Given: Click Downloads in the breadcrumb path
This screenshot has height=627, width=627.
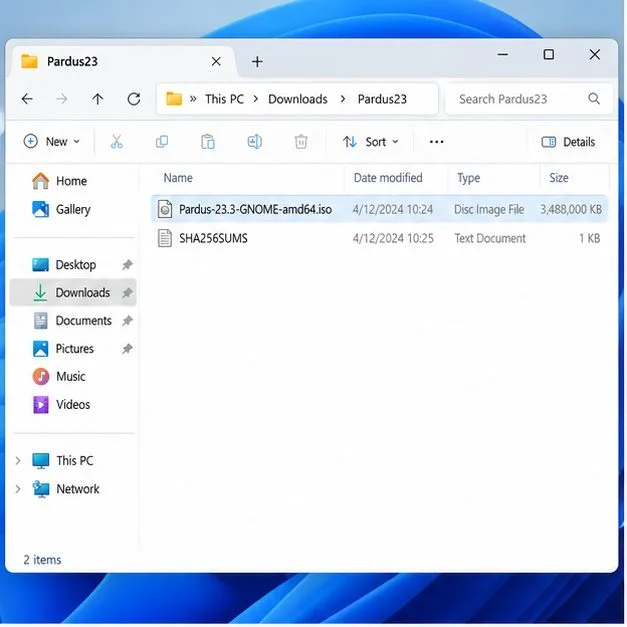Looking at the screenshot, I should [x=298, y=99].
